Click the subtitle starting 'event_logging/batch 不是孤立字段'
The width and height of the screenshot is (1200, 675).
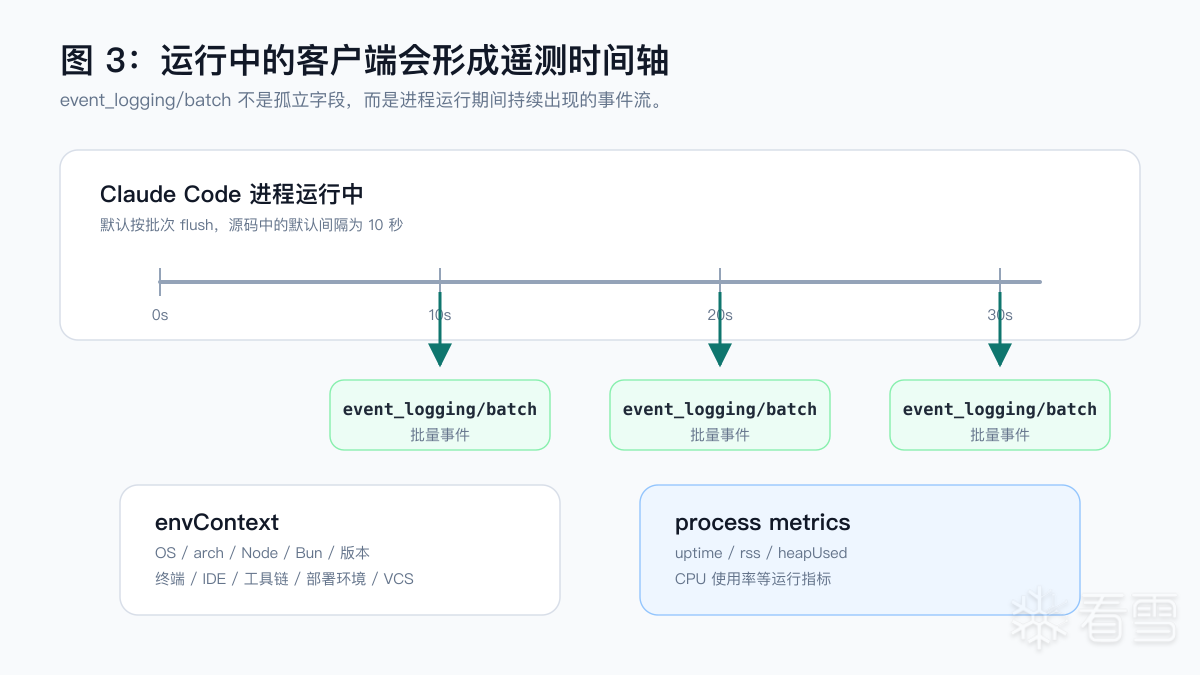(361, 100)
